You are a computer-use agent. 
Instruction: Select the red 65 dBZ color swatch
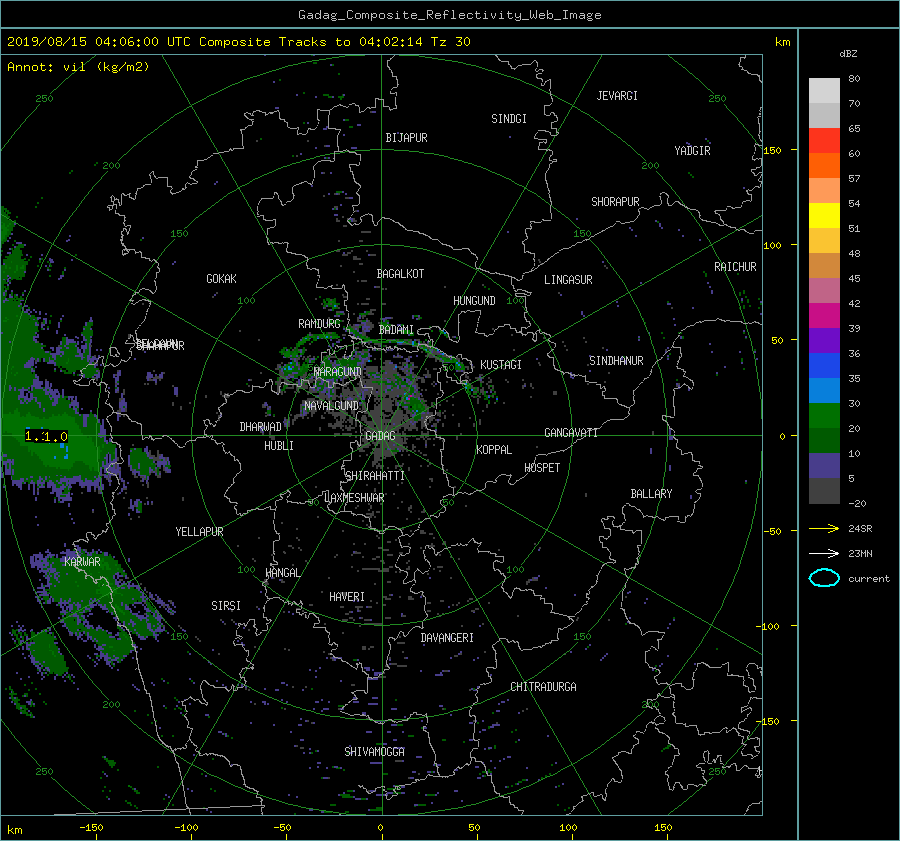(824, 140)
